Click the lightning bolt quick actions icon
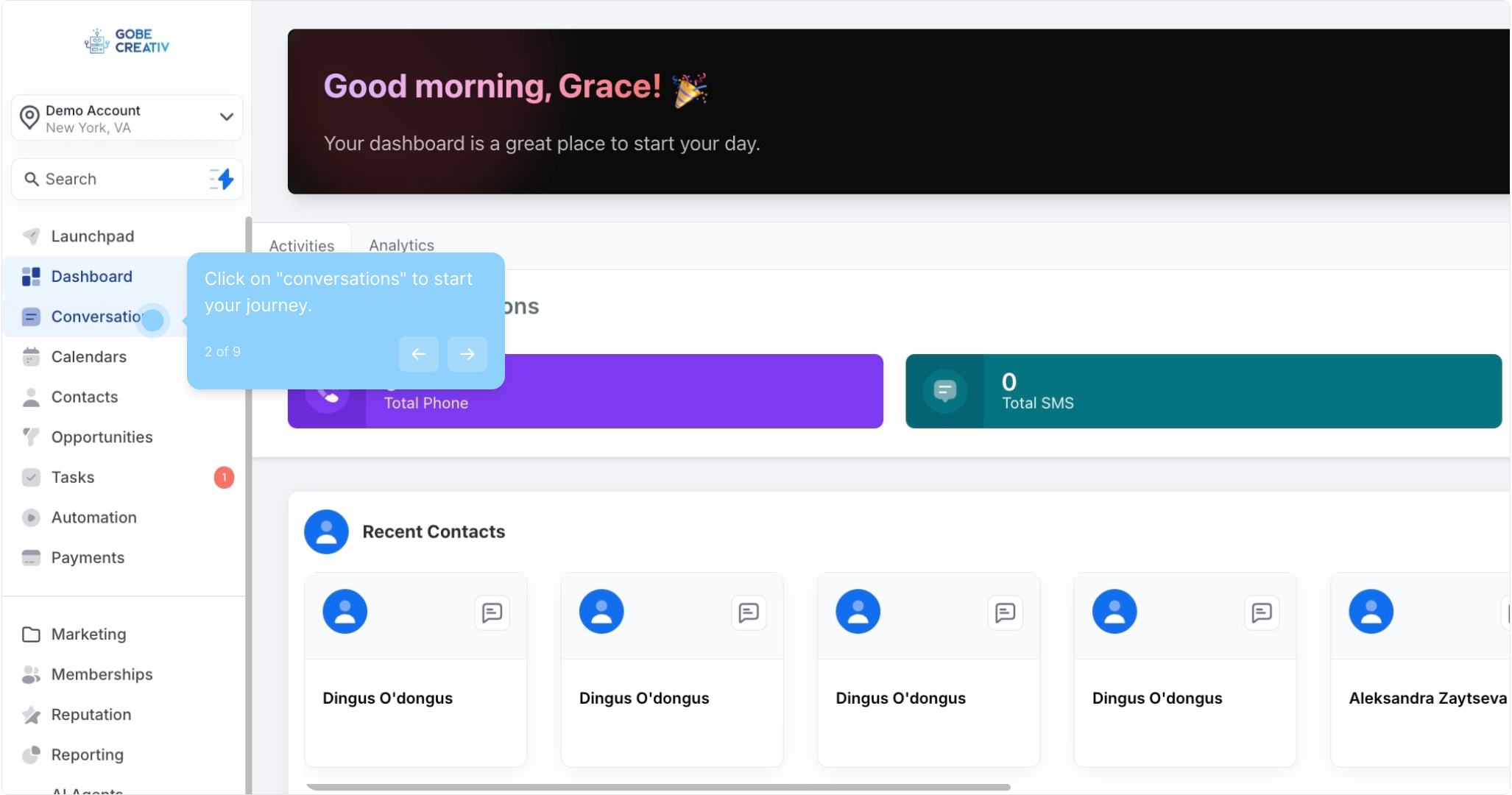Screen dimensions: 1512x795 (222, 179)
